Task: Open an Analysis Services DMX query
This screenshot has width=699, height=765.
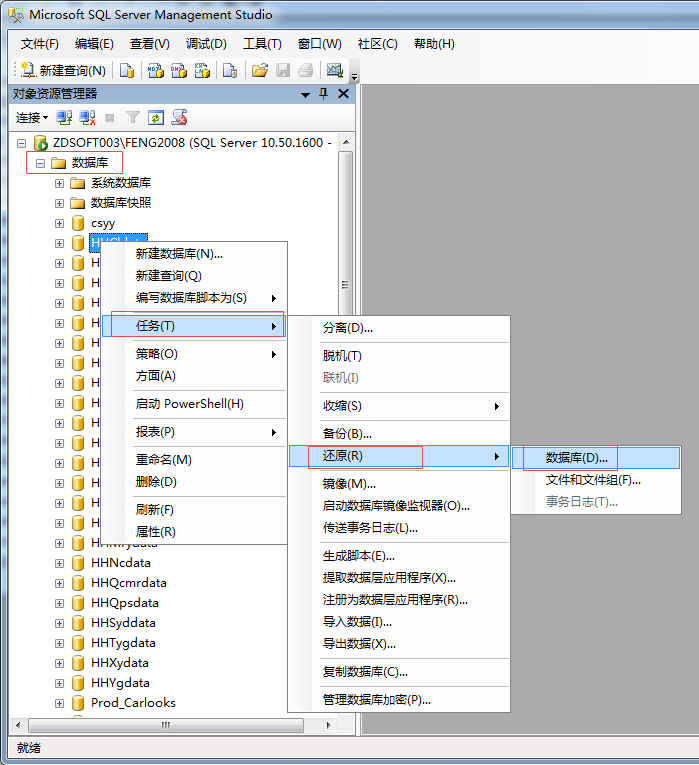Action: click(179, 71)
